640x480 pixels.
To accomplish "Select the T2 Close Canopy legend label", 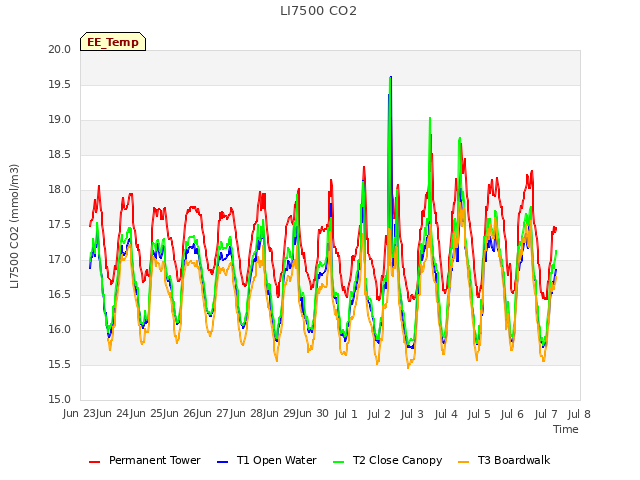I will point(398,460).
